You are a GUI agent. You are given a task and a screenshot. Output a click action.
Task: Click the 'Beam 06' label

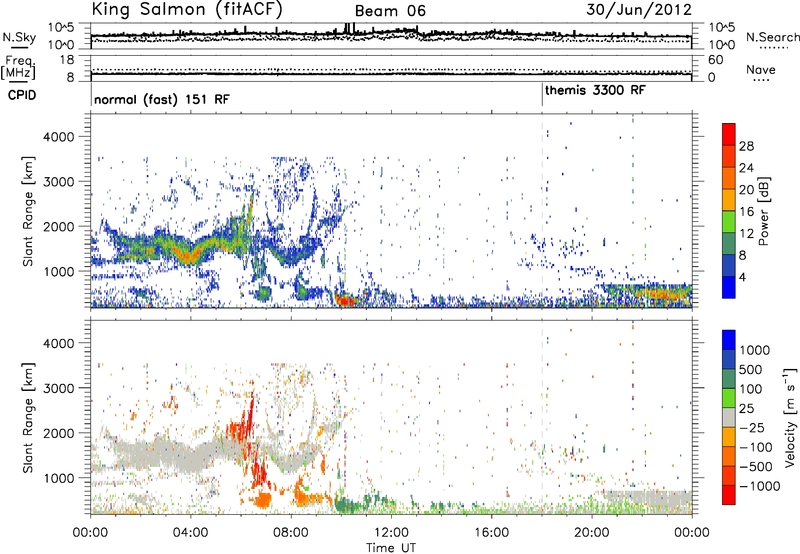click(390, 11)
